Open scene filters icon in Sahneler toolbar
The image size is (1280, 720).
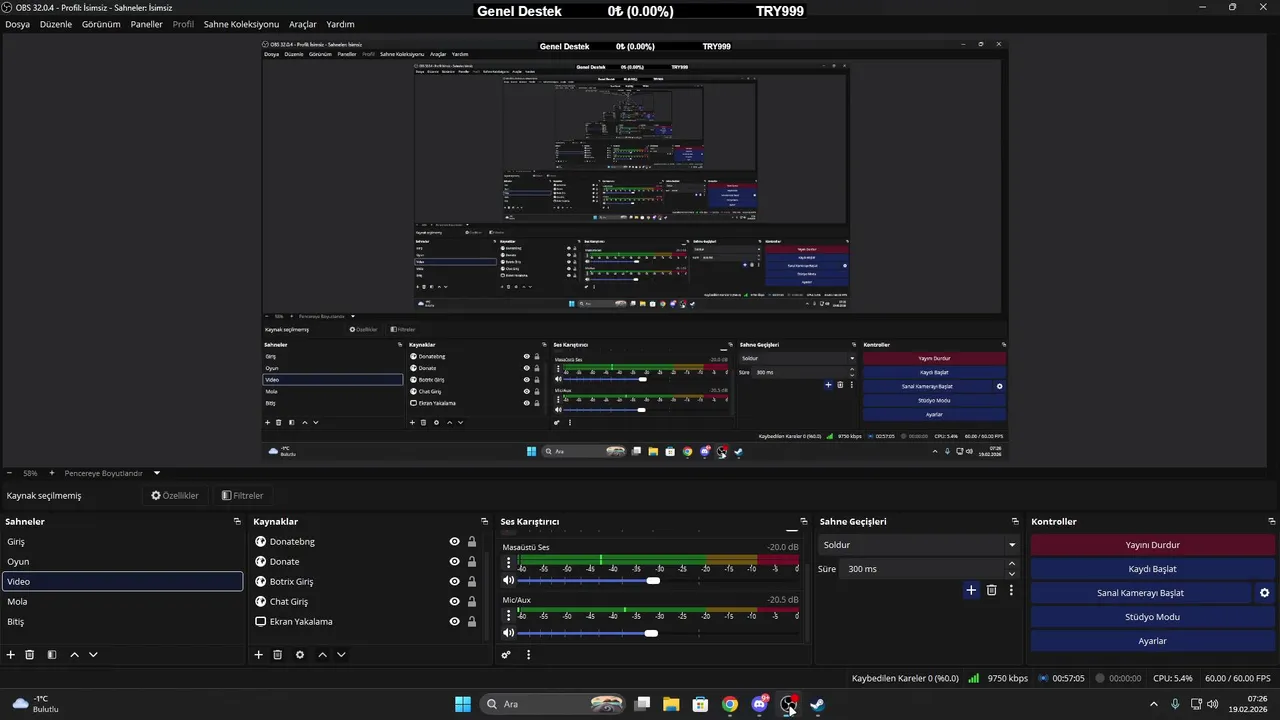click(52, 655)
